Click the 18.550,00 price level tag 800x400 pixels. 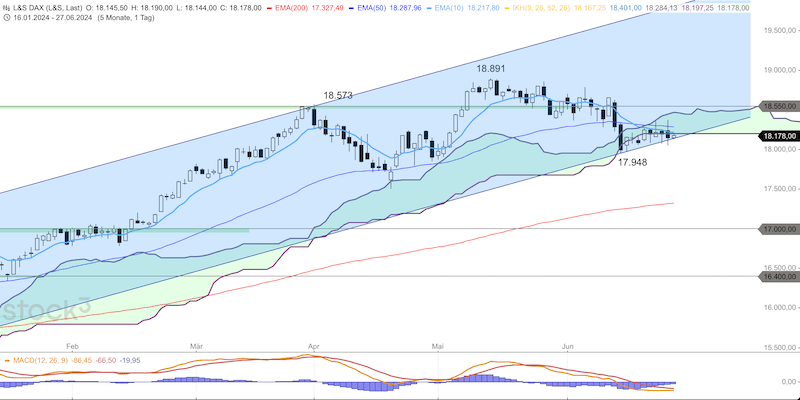click(779, 106)
